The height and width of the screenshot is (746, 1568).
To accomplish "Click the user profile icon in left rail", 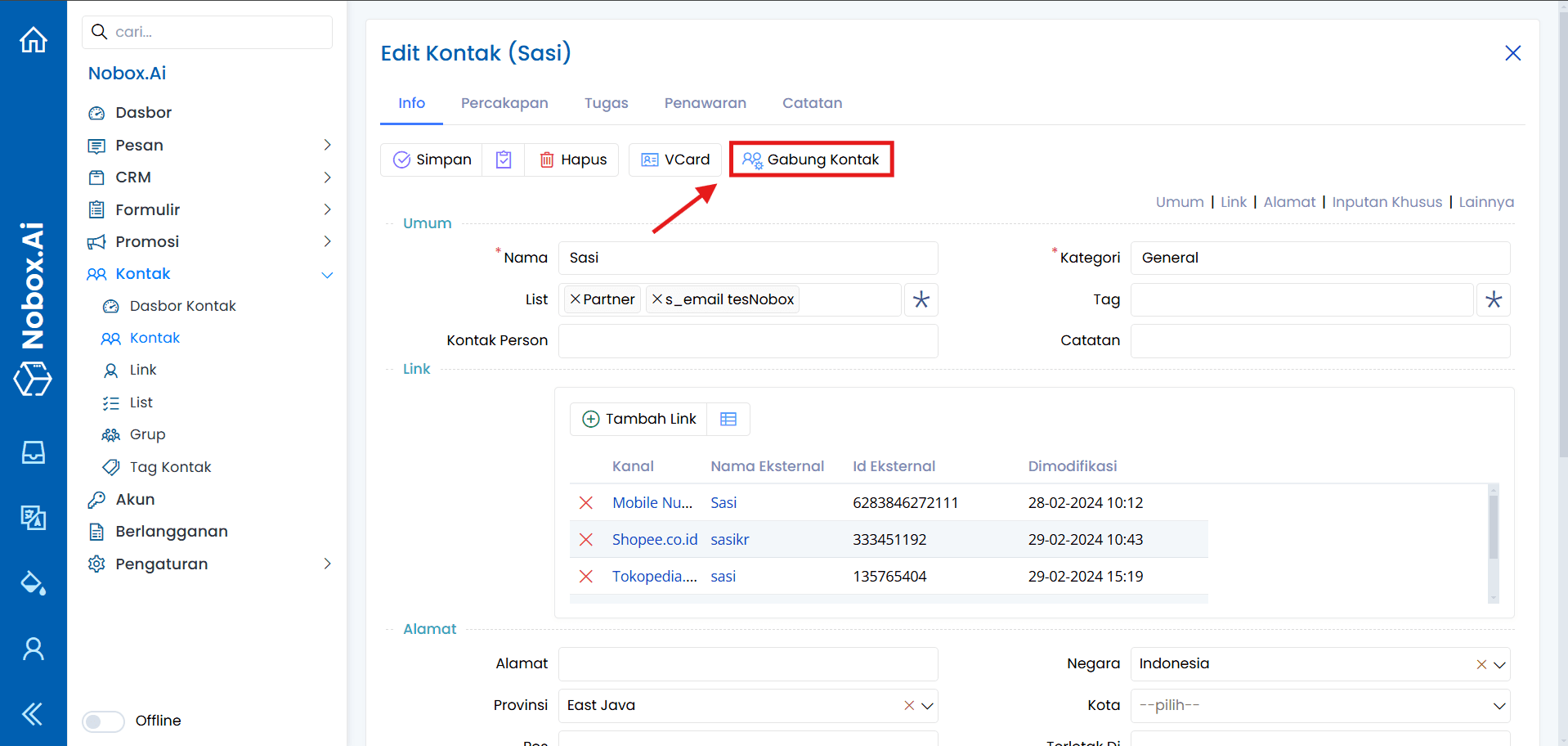I will tap(34, 649).
